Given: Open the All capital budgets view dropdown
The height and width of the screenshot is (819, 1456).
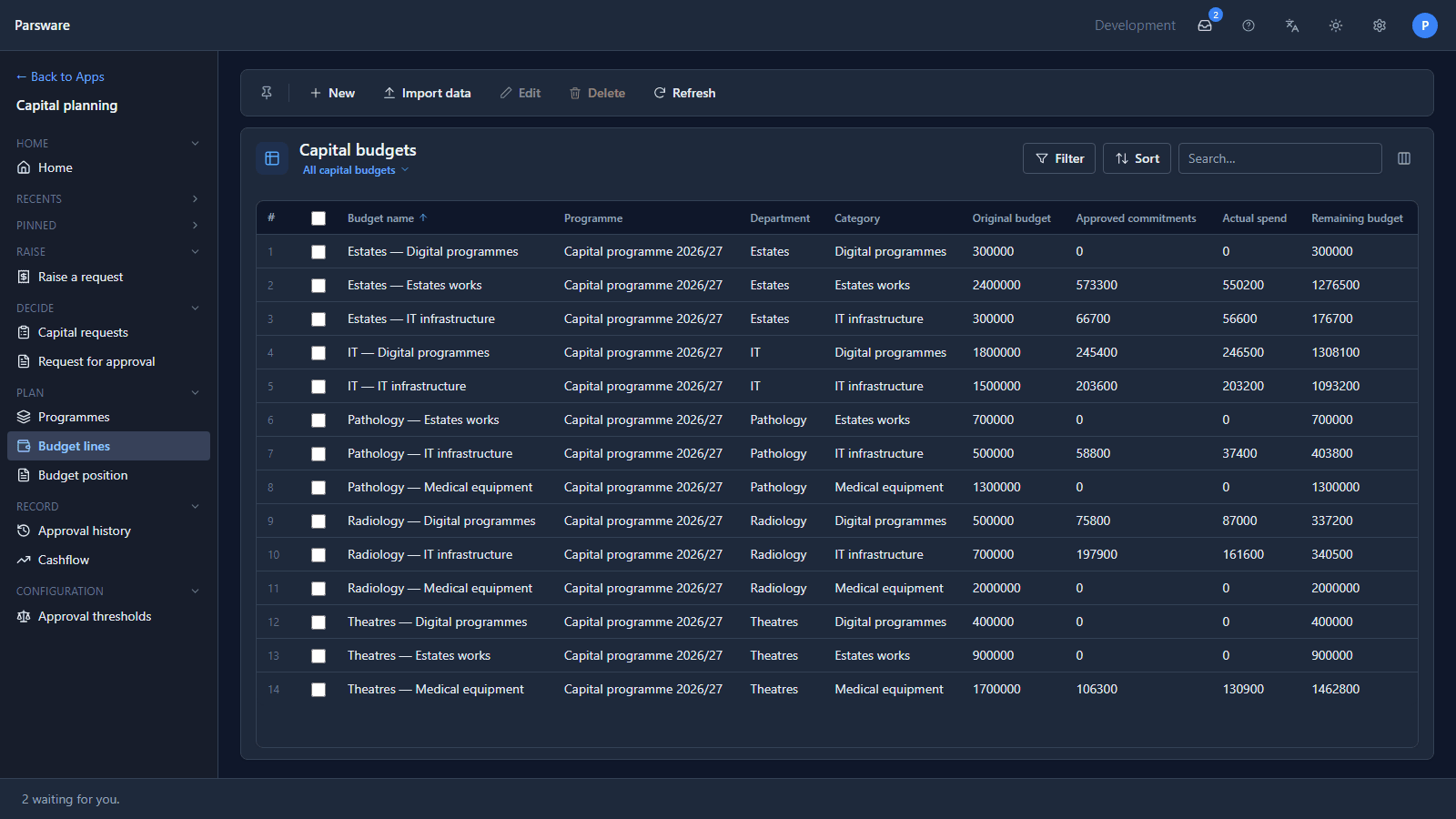Looking at the screenshot, I should [x=356, y=170].
